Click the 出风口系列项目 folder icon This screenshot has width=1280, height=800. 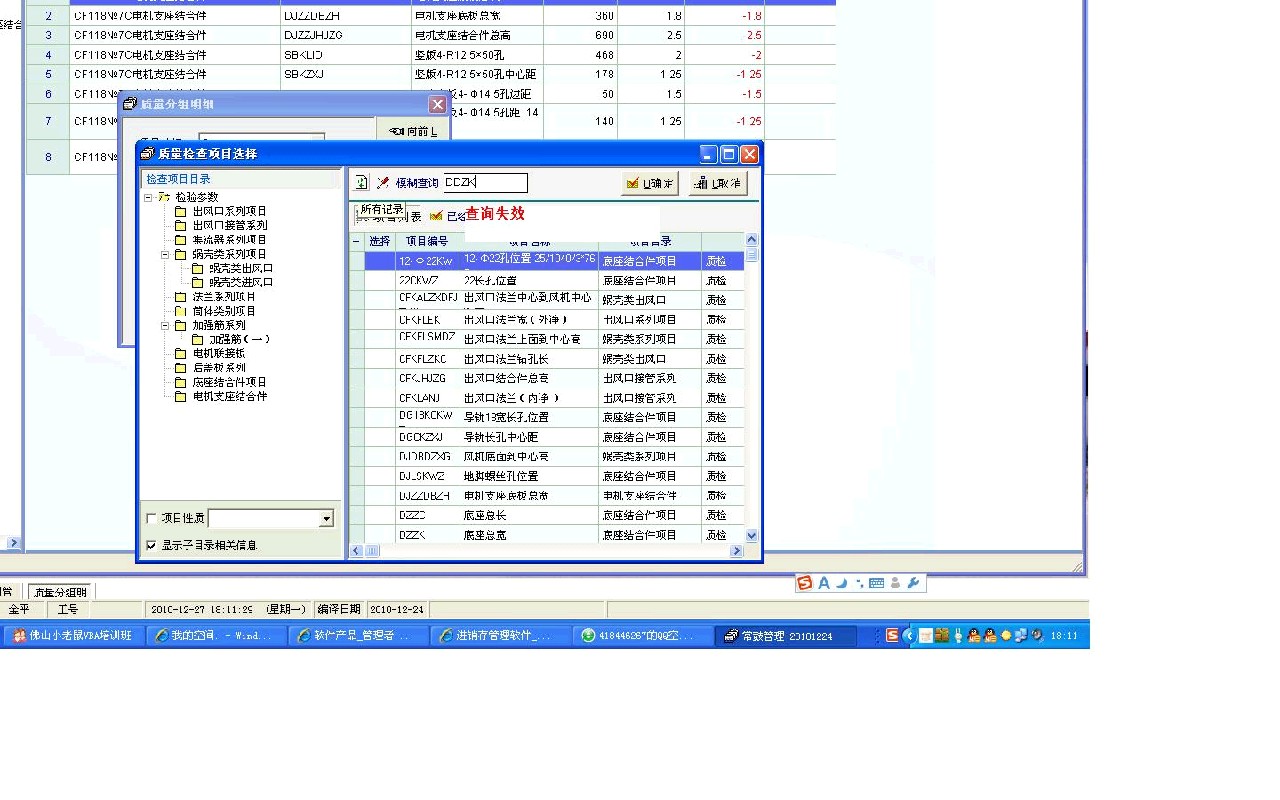(181, 212)
